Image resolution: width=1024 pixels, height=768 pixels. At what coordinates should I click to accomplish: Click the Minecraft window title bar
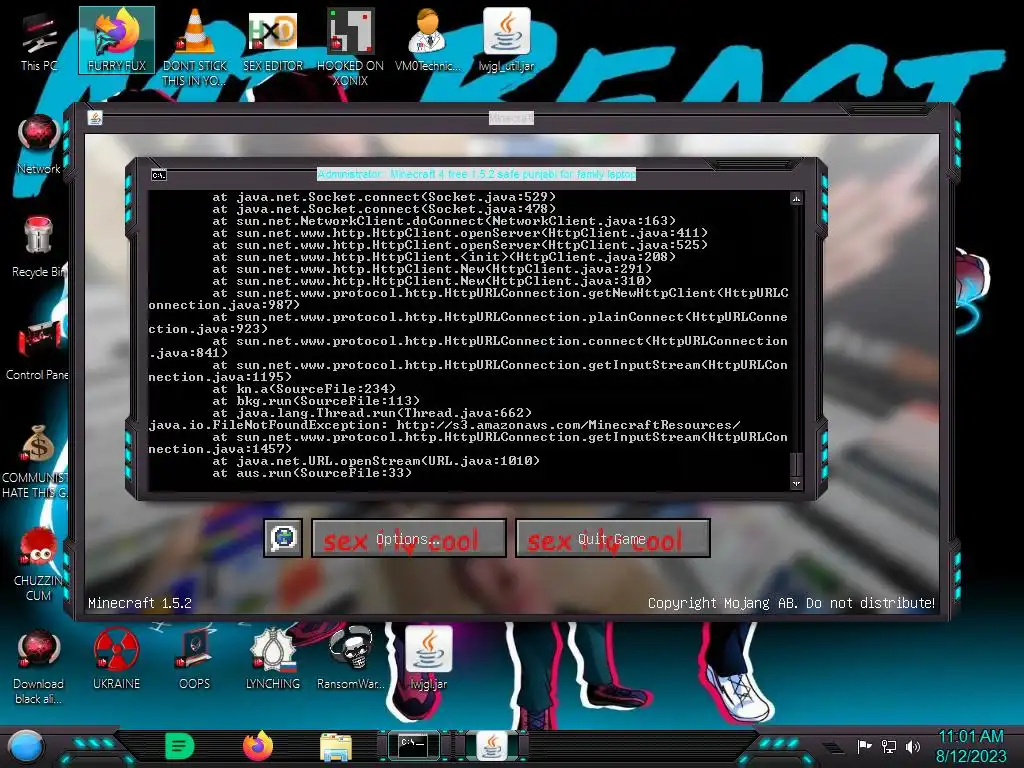pos(511,118)
